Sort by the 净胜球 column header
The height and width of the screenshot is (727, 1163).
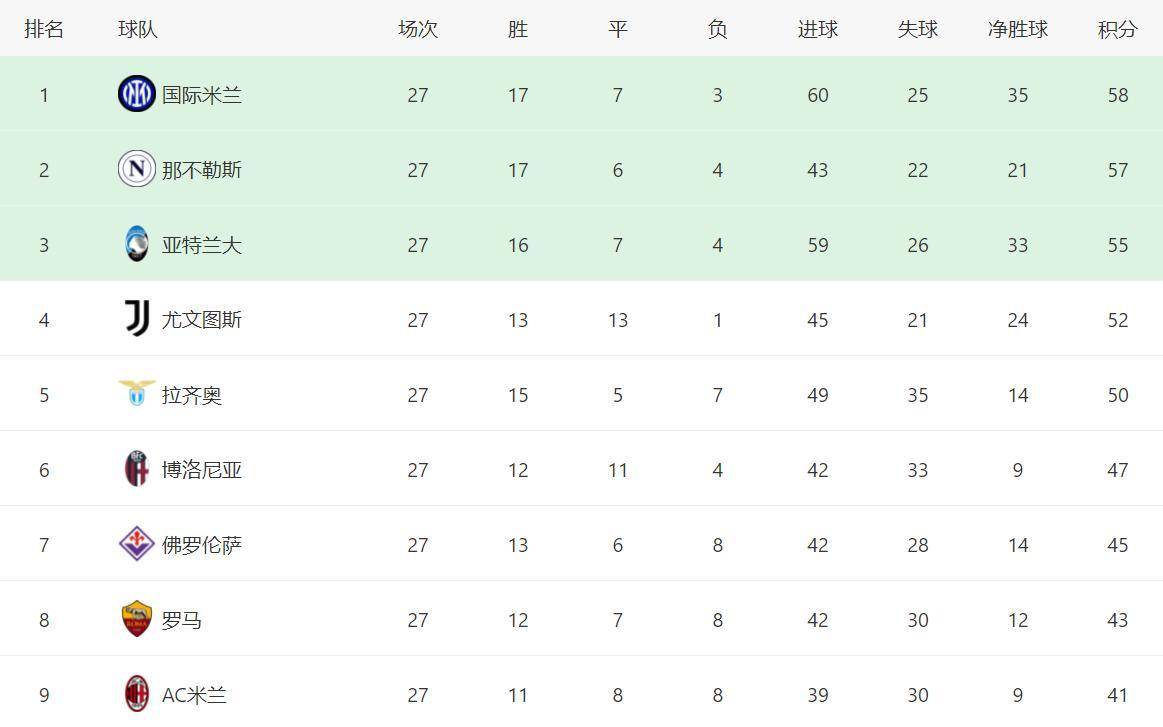click(1017, 29)
